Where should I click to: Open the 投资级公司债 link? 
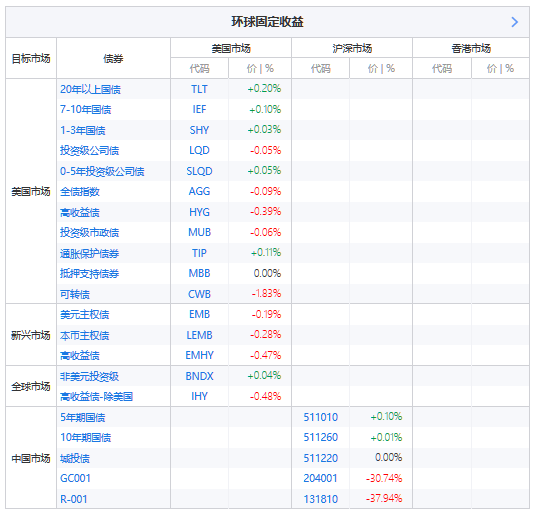click(x=89, y=151)
